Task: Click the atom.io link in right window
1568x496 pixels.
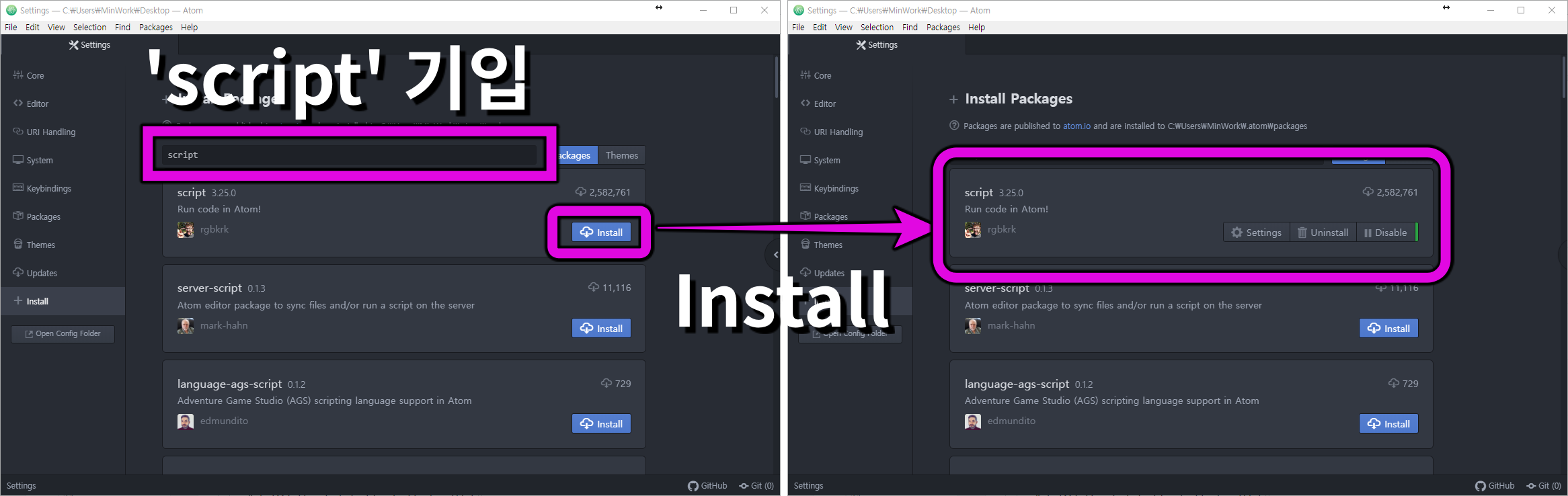Action: click(1076, 126)
